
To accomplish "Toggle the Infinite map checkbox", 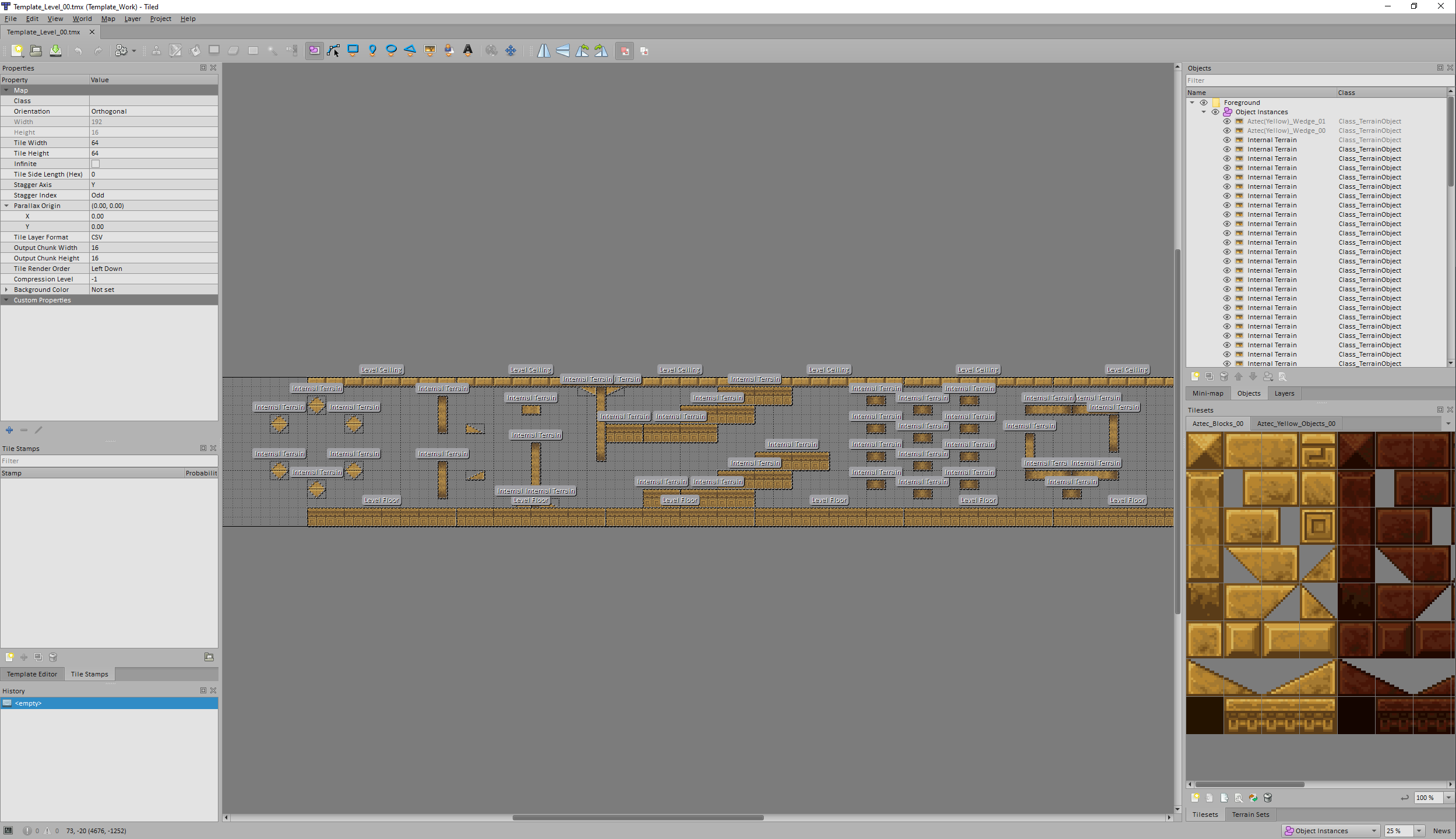I will [x=96, y=164].
